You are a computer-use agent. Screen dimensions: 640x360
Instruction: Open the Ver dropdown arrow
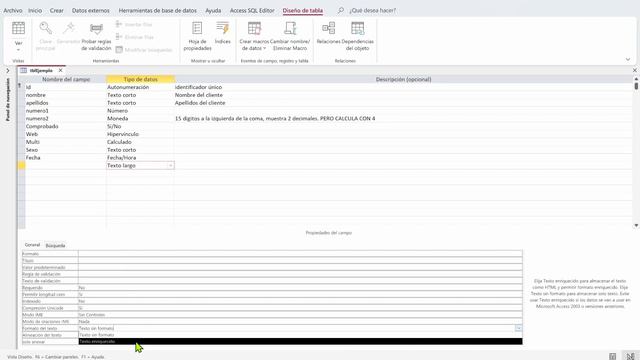point(18,50)
